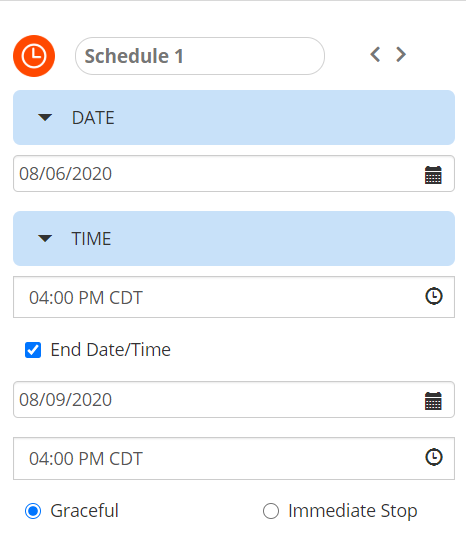466x549 pixels.
Task: Collapse the TIME section arrow
Action: 45,238
